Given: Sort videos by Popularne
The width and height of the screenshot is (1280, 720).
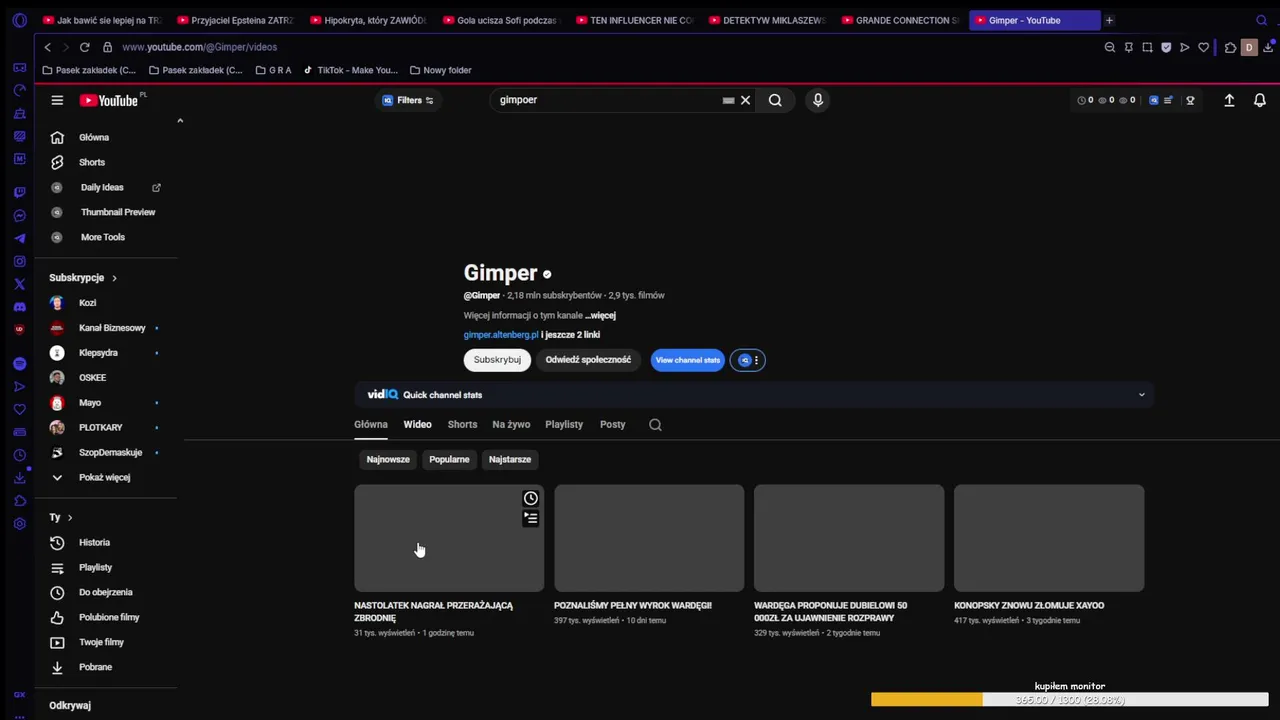Looking at the screenshot, I should pos(449,459).
